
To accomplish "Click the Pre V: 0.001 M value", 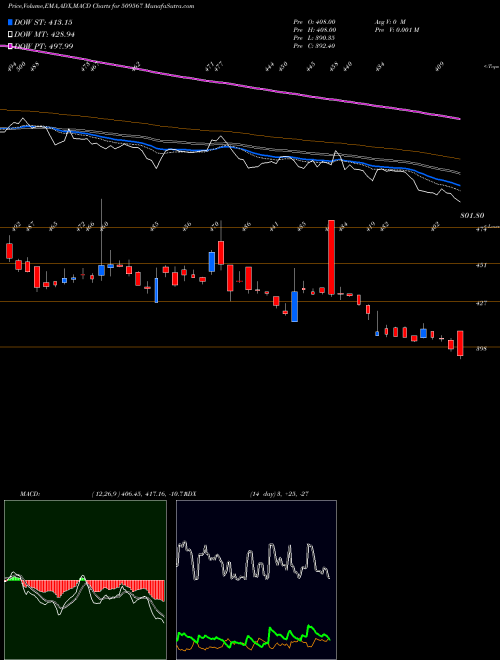I will [396, 30].
